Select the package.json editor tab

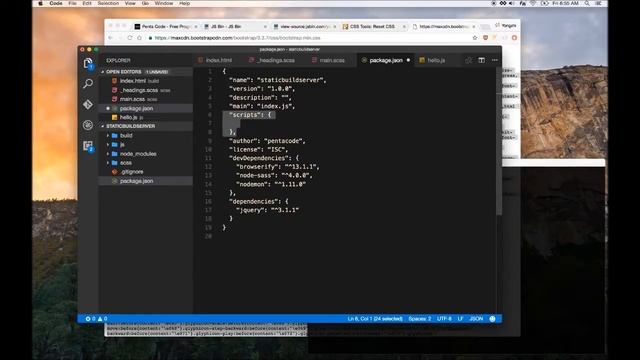[385, 60]
